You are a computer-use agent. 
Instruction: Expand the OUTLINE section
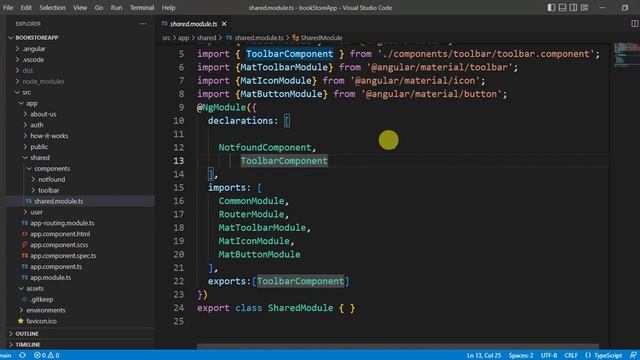pyautogui.click(x=27, y=333)
